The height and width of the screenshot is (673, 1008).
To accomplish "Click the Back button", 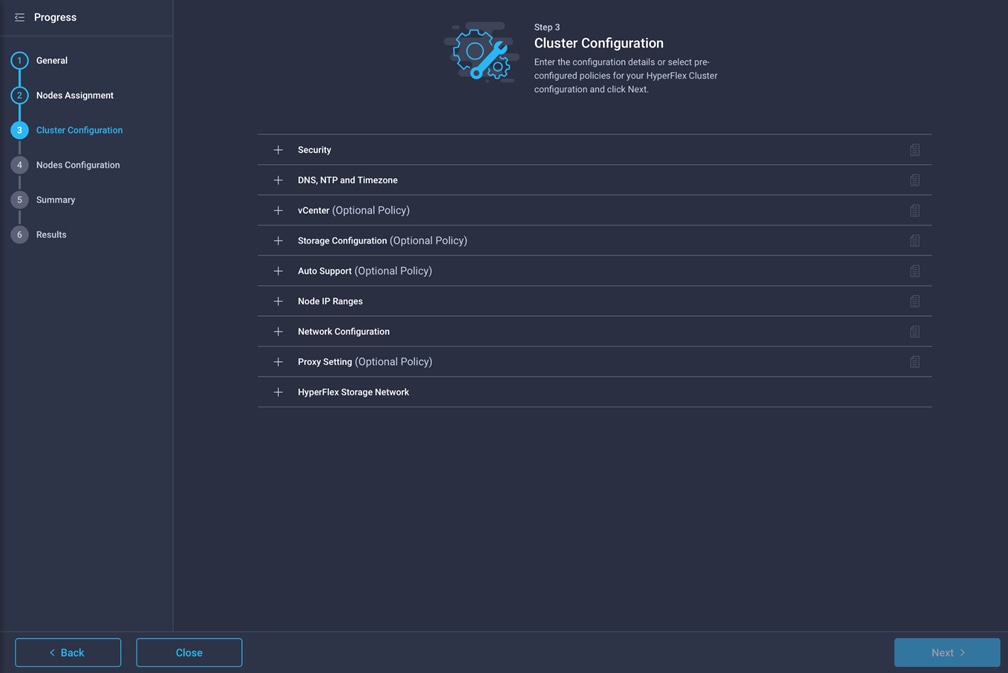I will 68,652.
